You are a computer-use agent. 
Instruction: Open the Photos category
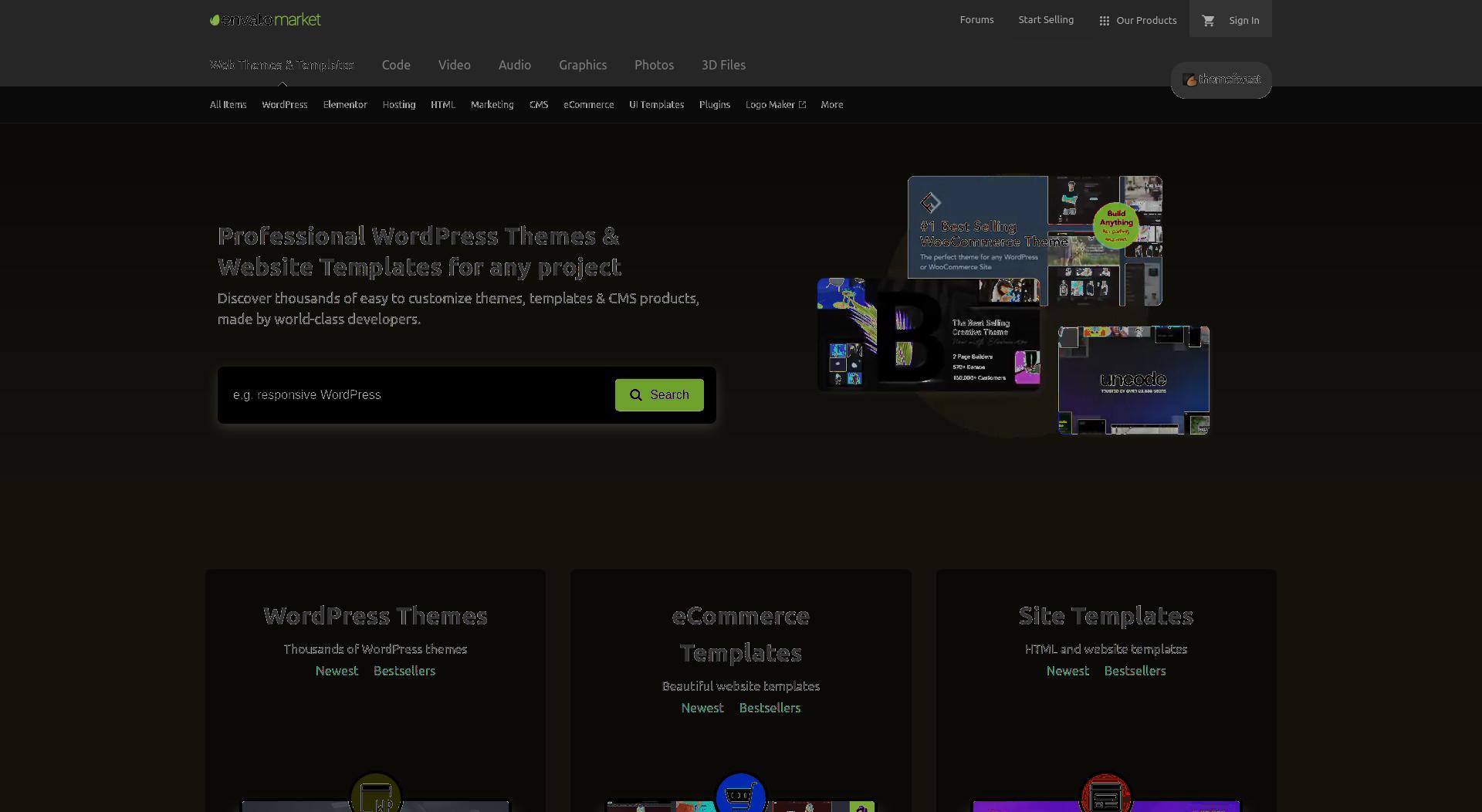pyautogui.click(x=655, y=65)
